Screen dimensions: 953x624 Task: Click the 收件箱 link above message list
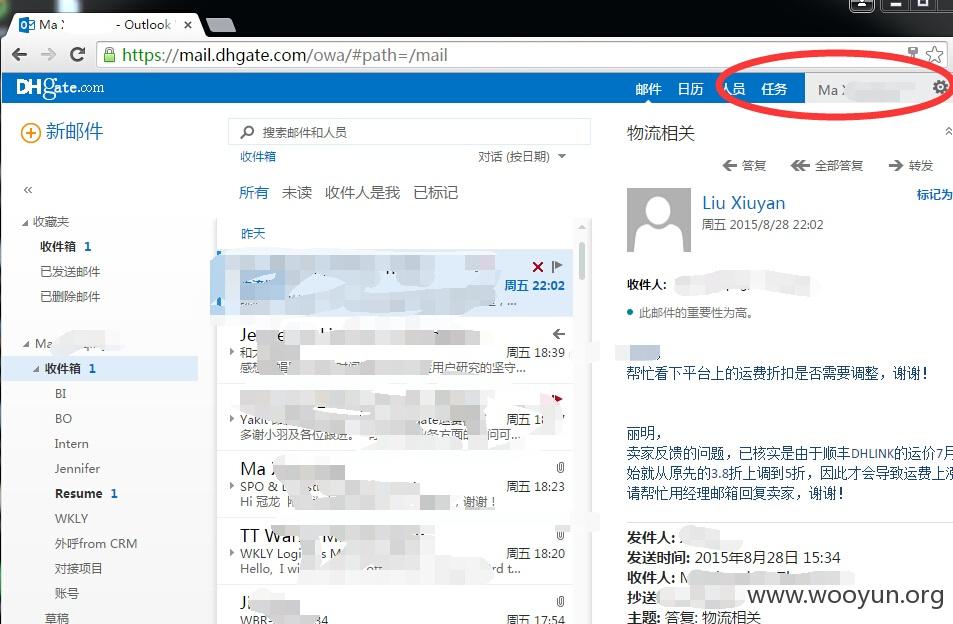(x=258, y=157)
